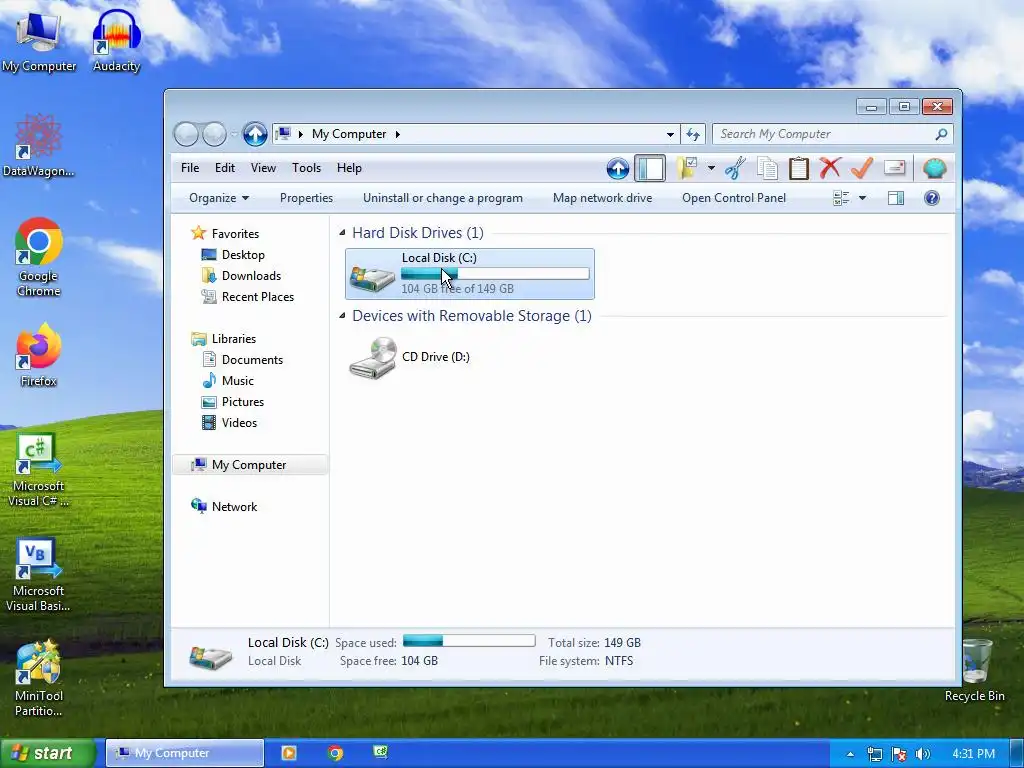This screenshot has width=1024, height=768.
Task: Click the blue Help question mark icon
Action: pyautogui.click(x=932, y=198)
